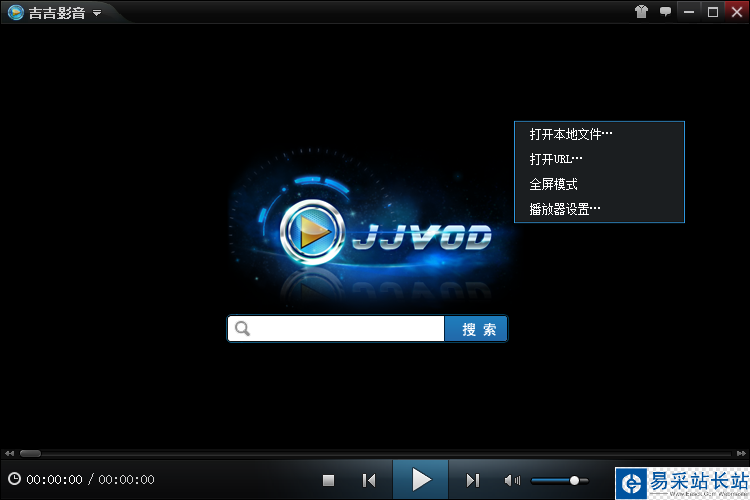750x500 pixels.
Task: Mute audio with the speaker icon
Action: click(512, 480)
